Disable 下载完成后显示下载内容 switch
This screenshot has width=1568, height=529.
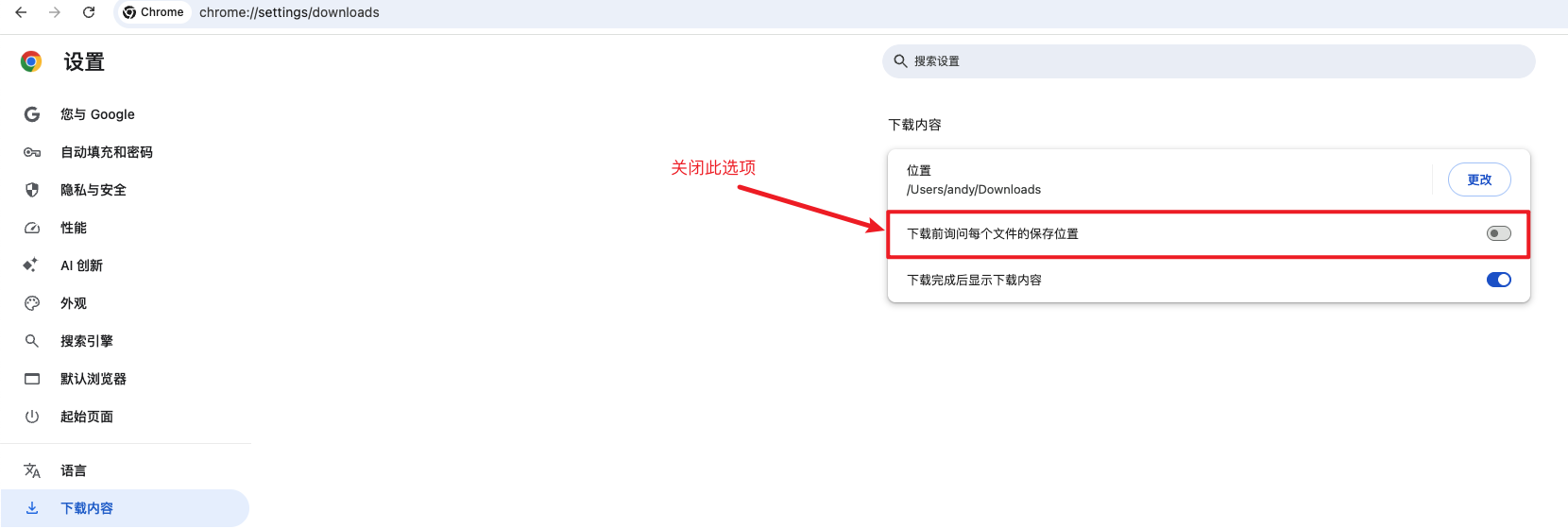pos(1498,280)
